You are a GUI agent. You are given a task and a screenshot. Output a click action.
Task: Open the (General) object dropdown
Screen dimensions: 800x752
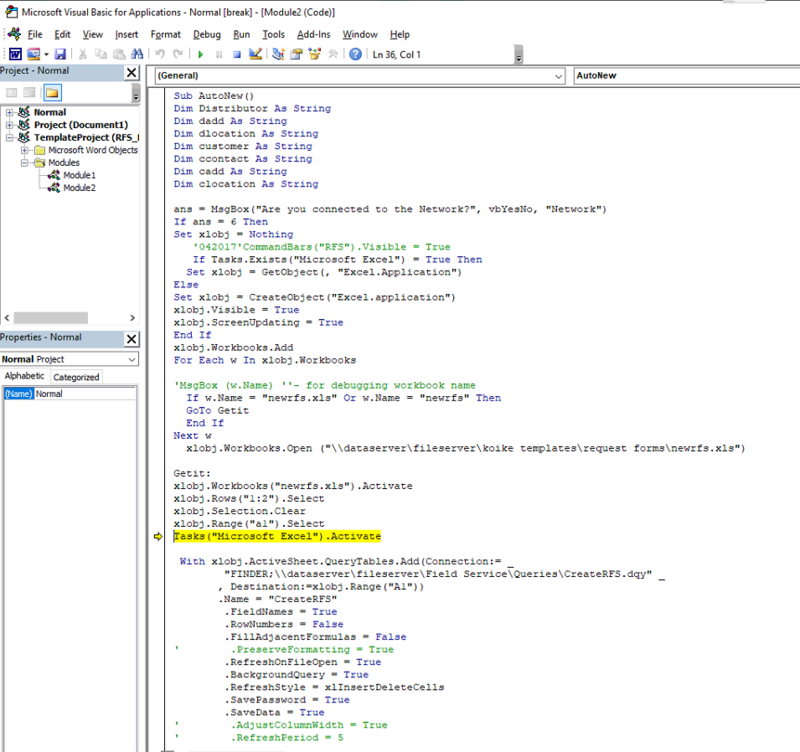(557, 75)
